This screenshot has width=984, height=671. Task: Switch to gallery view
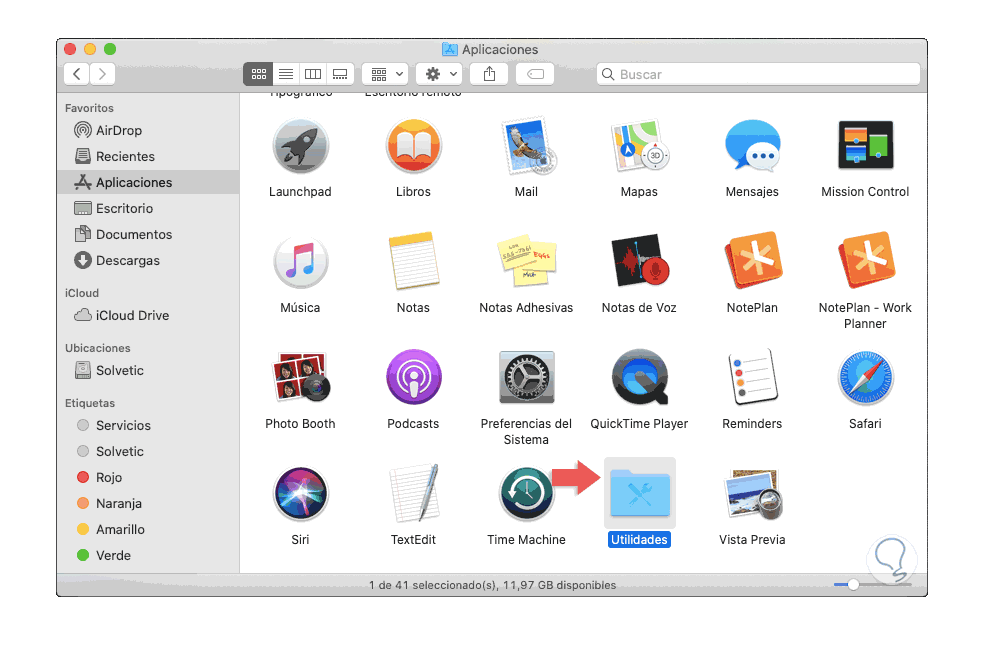point(340,74)
